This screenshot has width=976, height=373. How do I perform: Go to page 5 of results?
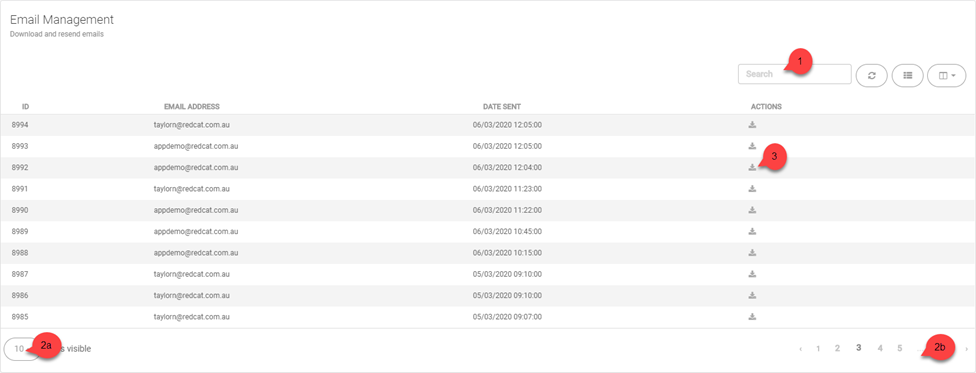[900, 348]
